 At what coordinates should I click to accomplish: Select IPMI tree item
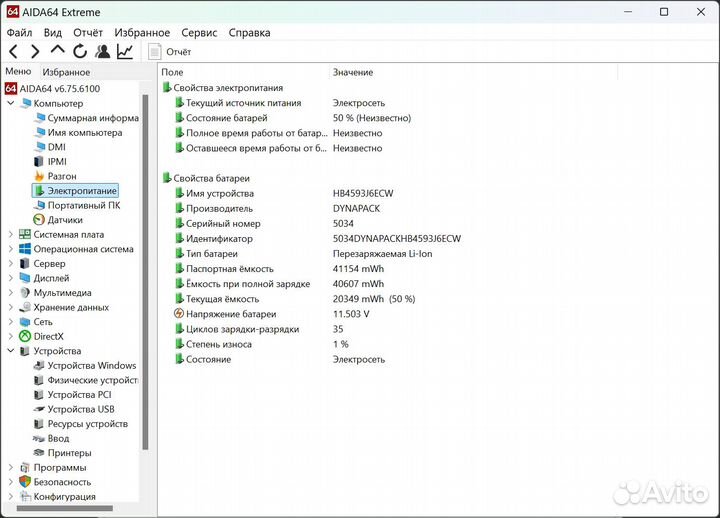pos(50,162)
